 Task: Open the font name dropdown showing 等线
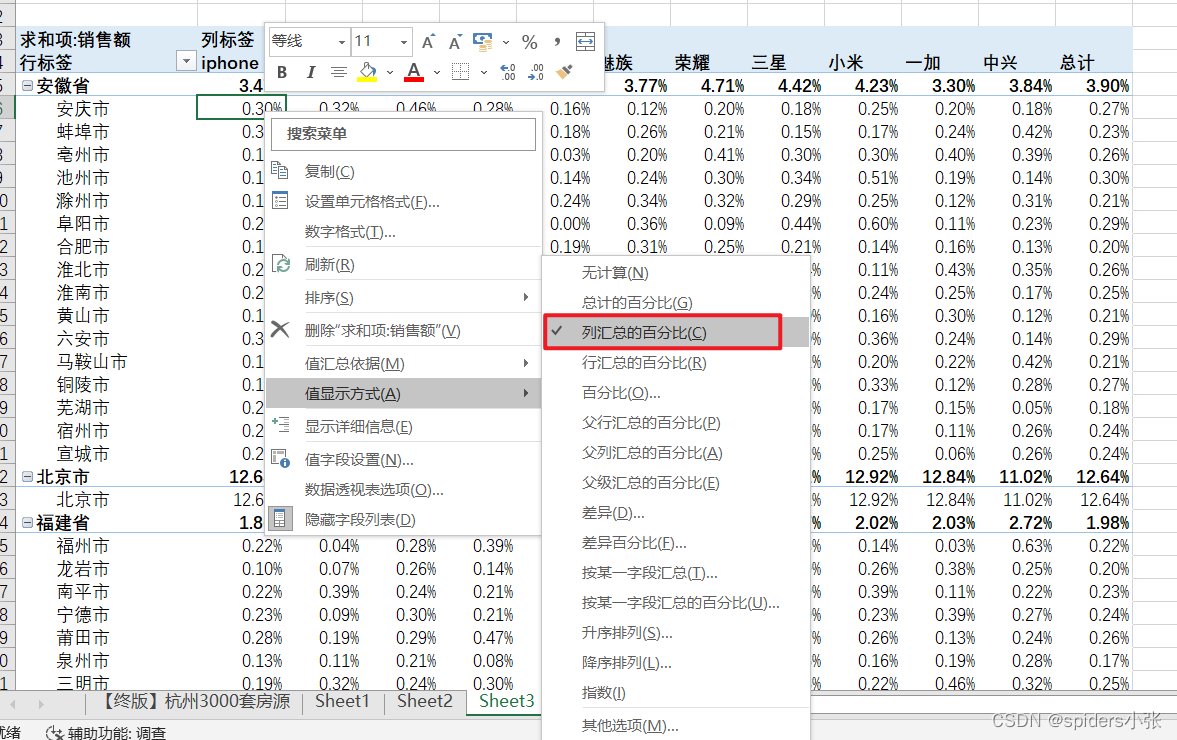(x=341, y=42)
